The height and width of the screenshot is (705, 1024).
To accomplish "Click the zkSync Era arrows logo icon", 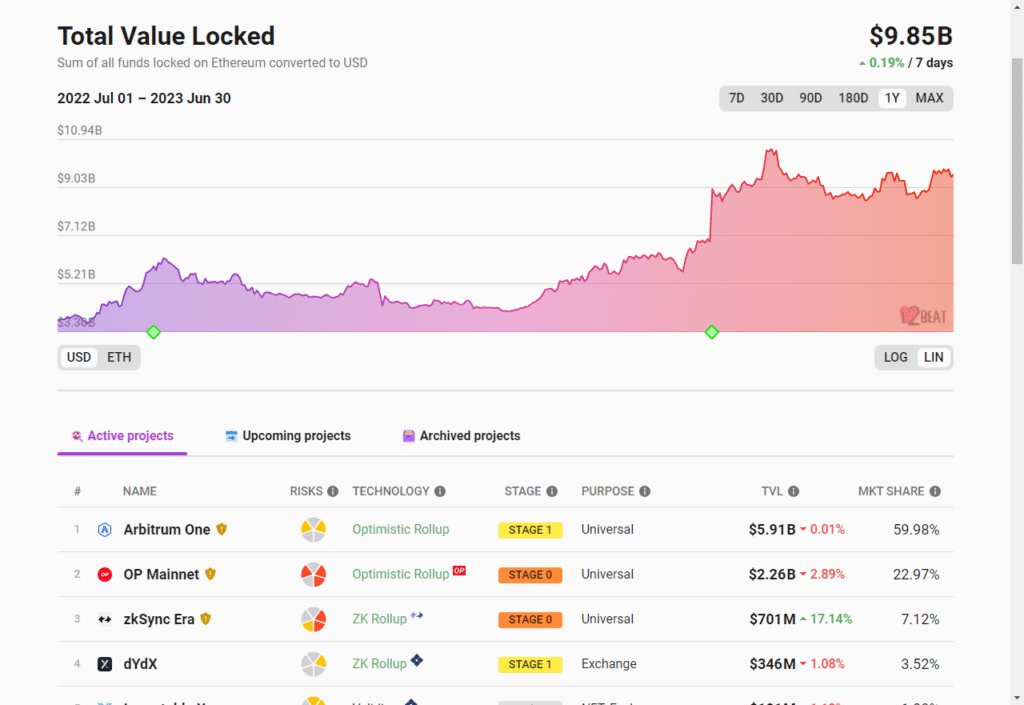I will point(104,619).
